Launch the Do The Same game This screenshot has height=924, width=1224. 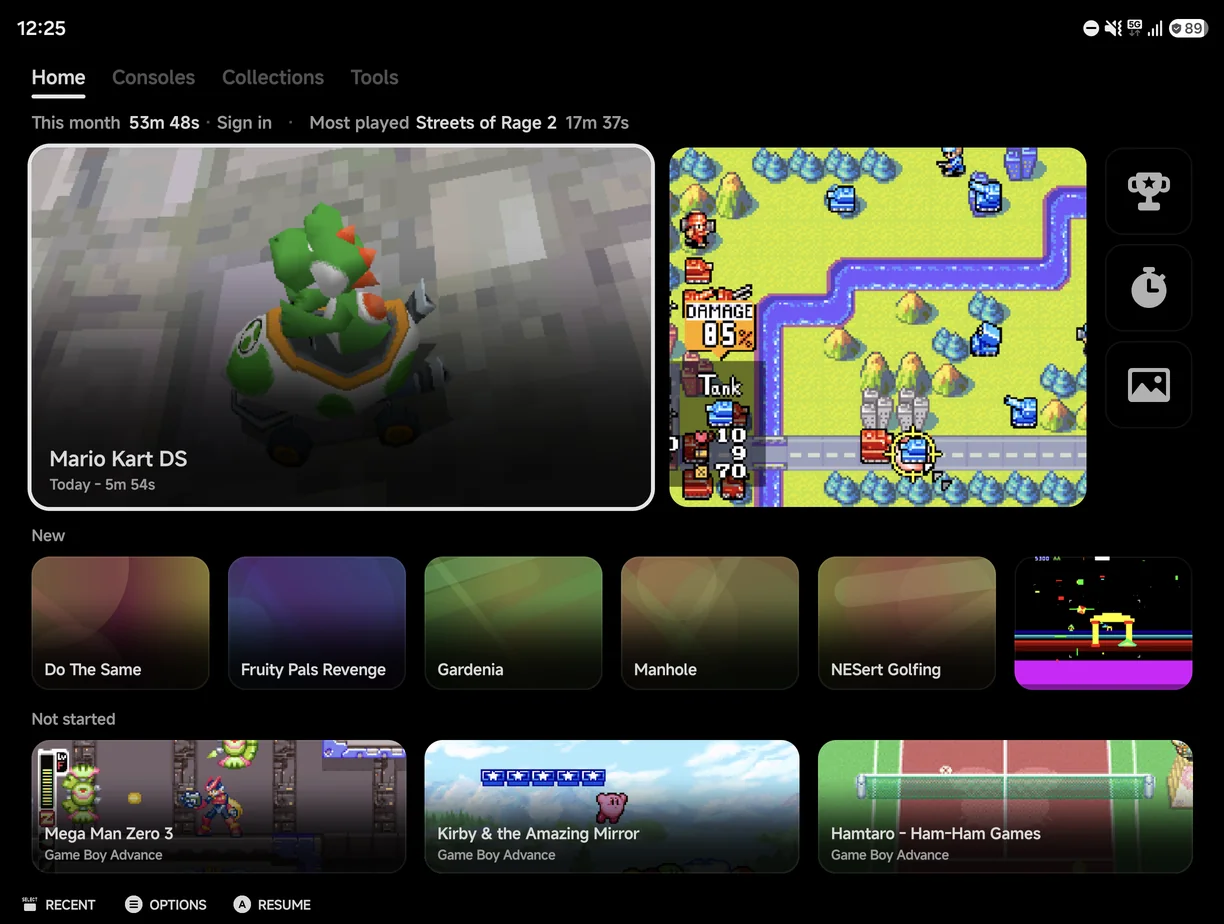point(120,623)
